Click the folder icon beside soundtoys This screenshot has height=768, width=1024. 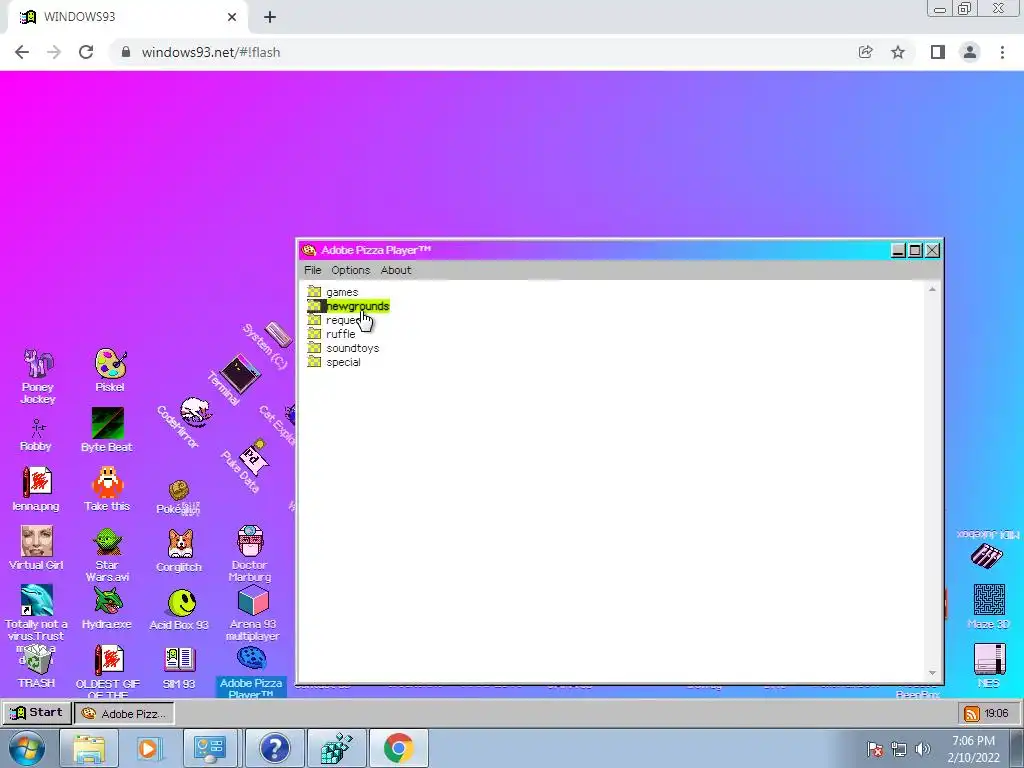coord(314,347)
